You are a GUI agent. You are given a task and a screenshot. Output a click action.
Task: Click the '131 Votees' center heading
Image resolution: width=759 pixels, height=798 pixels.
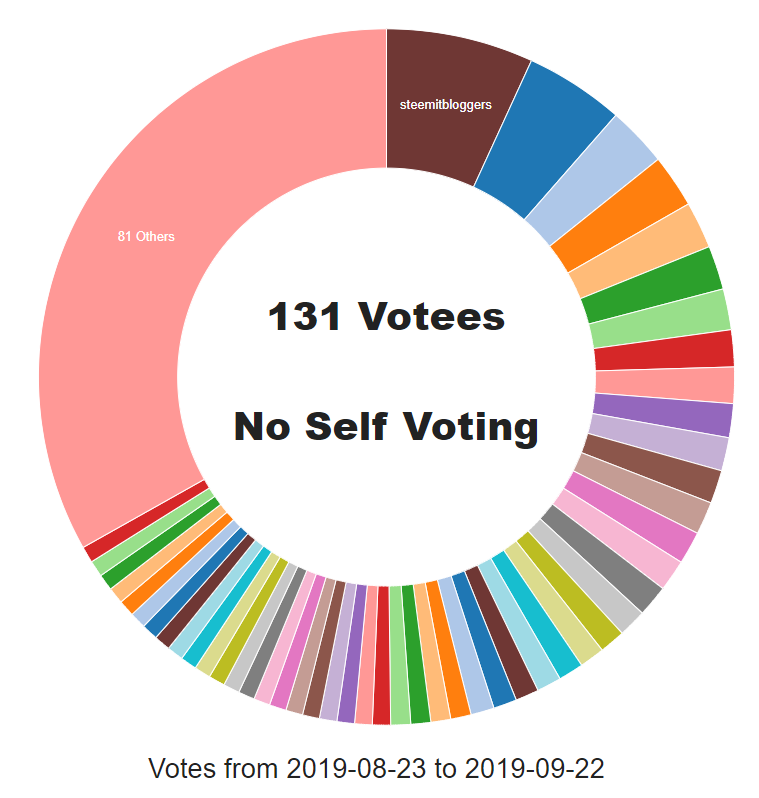pos(386,318)
